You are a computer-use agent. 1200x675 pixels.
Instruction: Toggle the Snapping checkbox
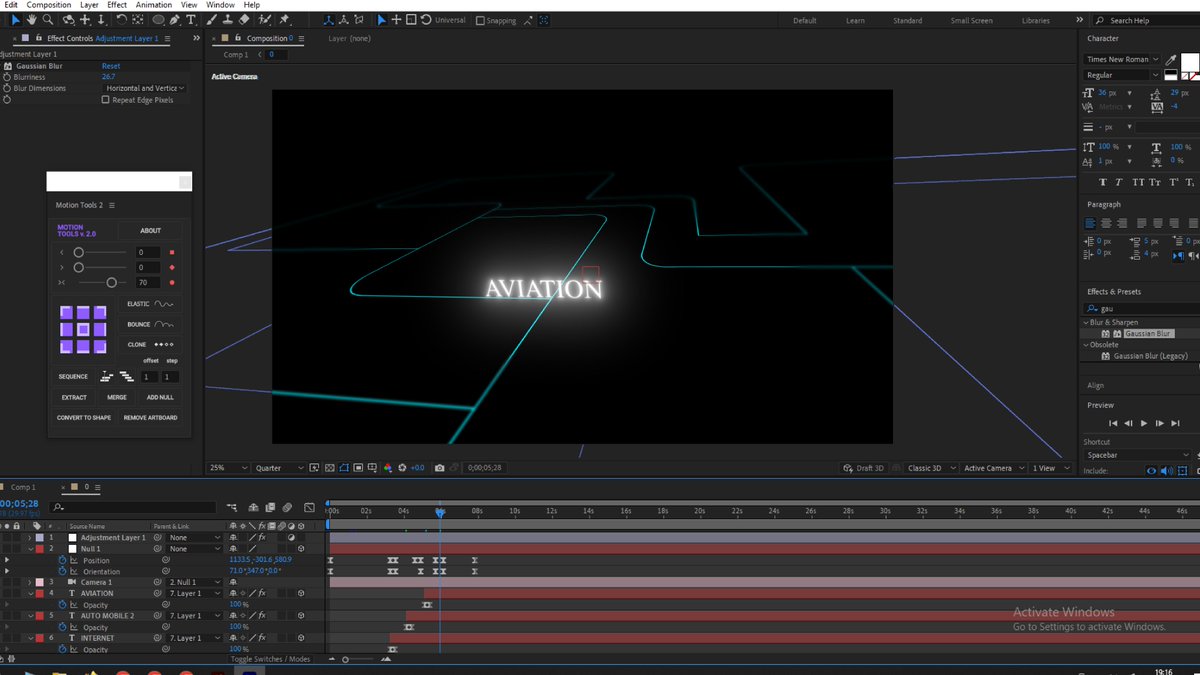[x=480, y=20]
